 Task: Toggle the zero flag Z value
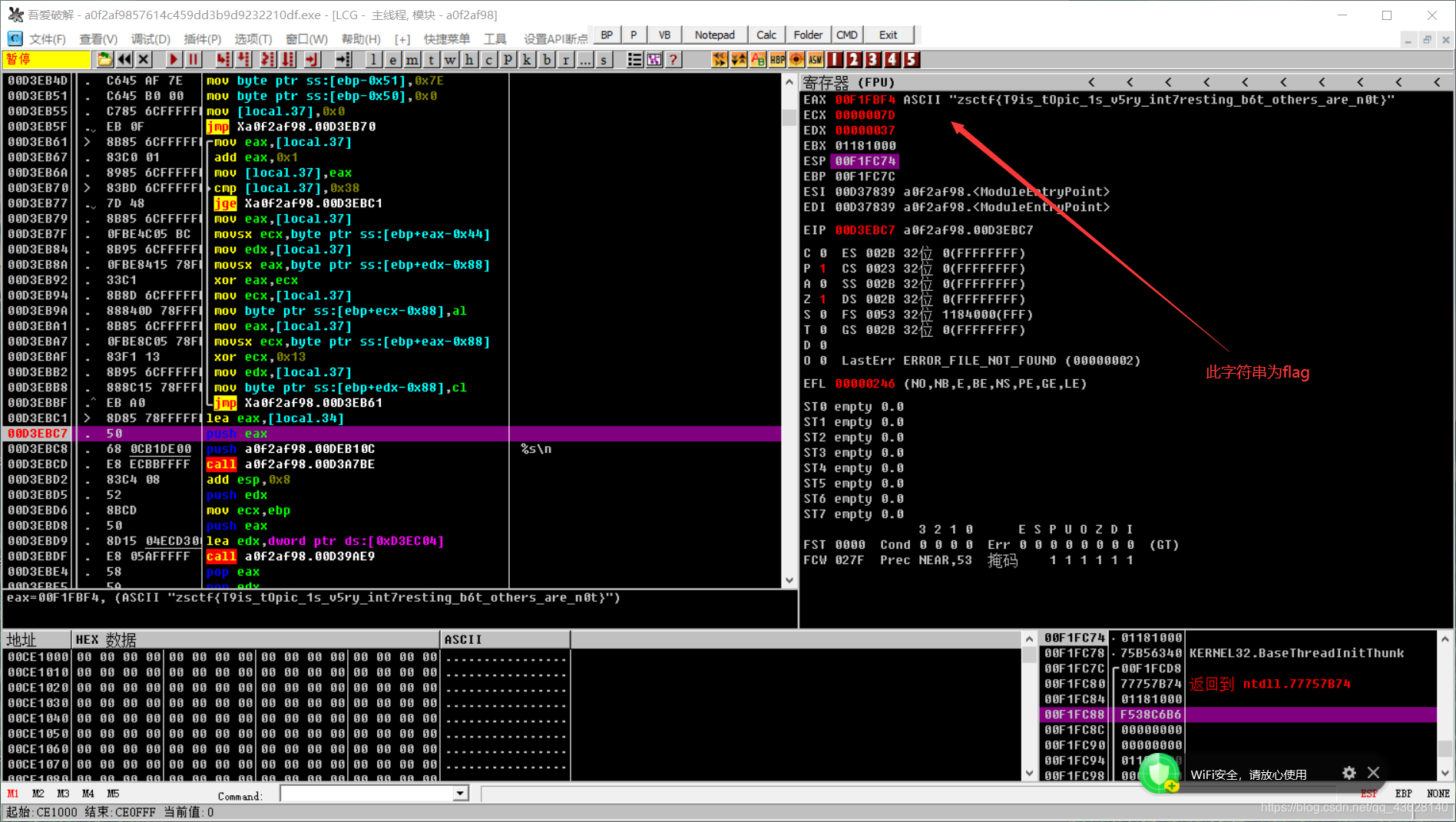pyautogui.click(x=823, y=299)
